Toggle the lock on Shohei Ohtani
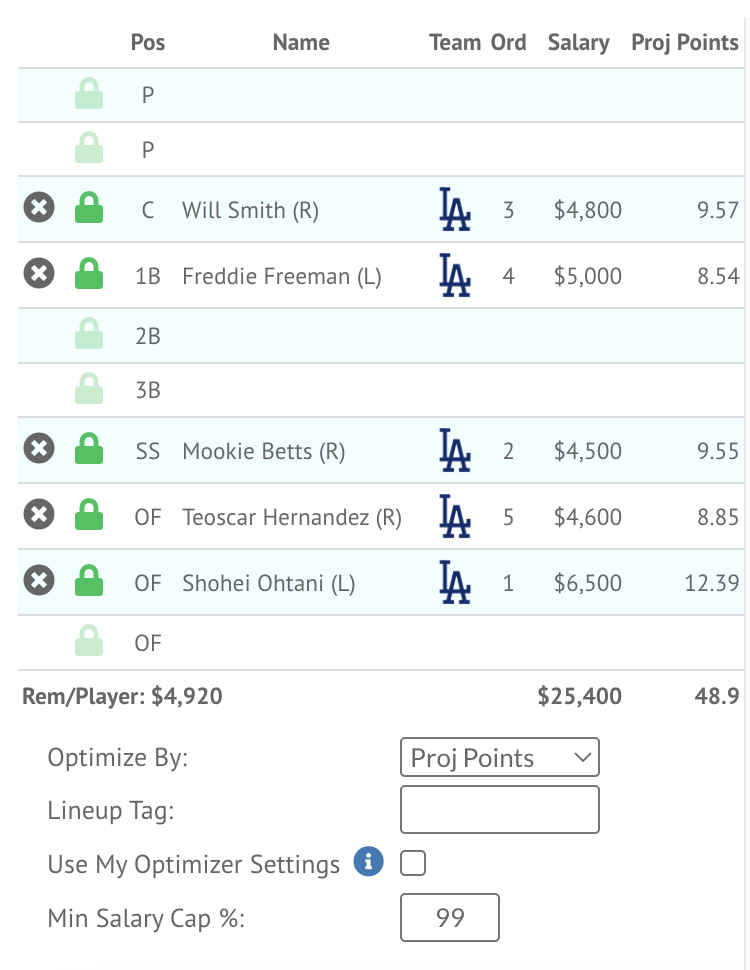 point(89,580)
